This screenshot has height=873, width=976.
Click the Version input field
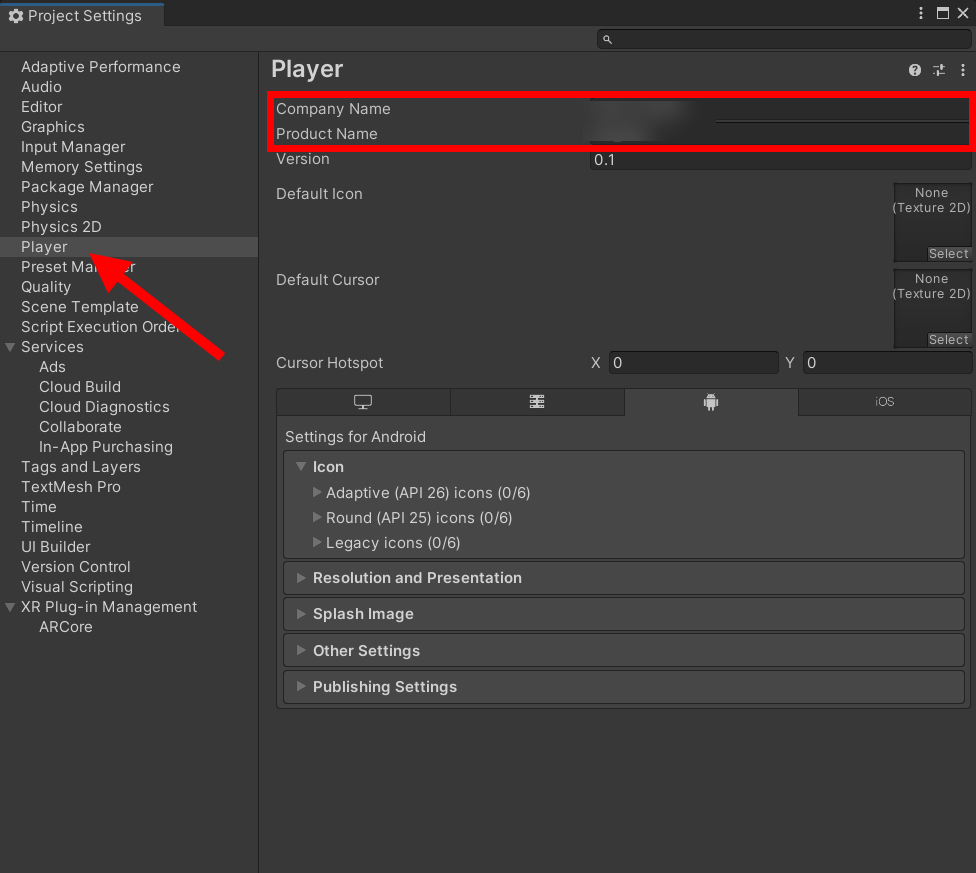point(781,160)
